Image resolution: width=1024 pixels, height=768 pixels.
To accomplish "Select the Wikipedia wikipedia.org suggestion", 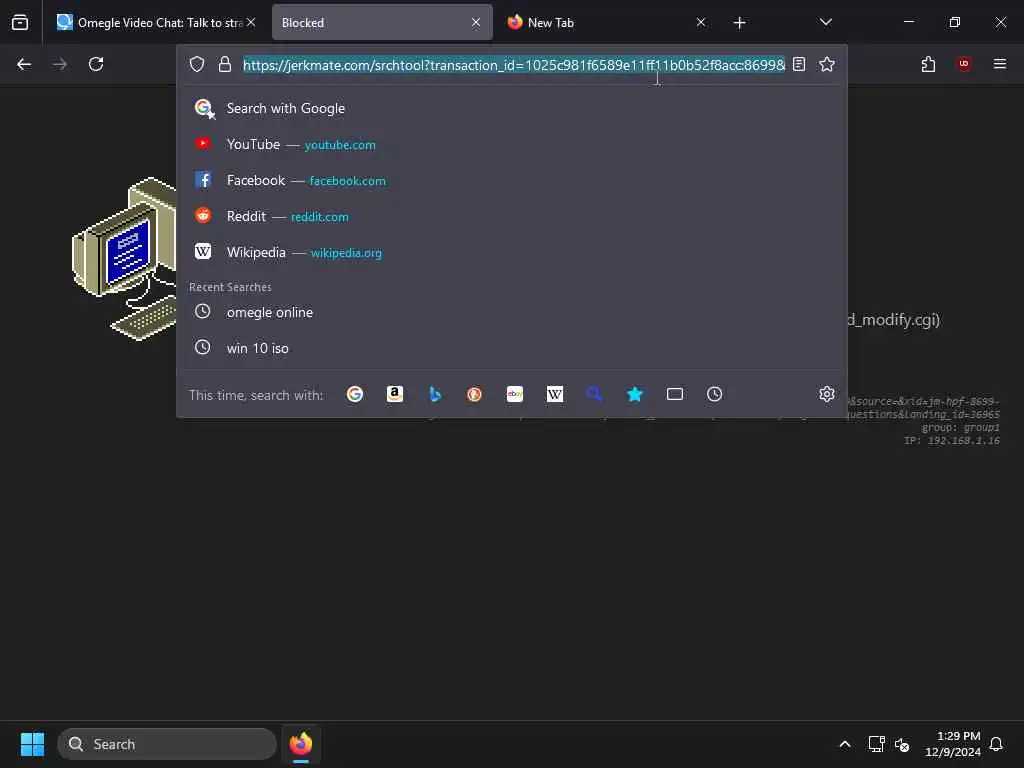I will click(x=512, y=252).
